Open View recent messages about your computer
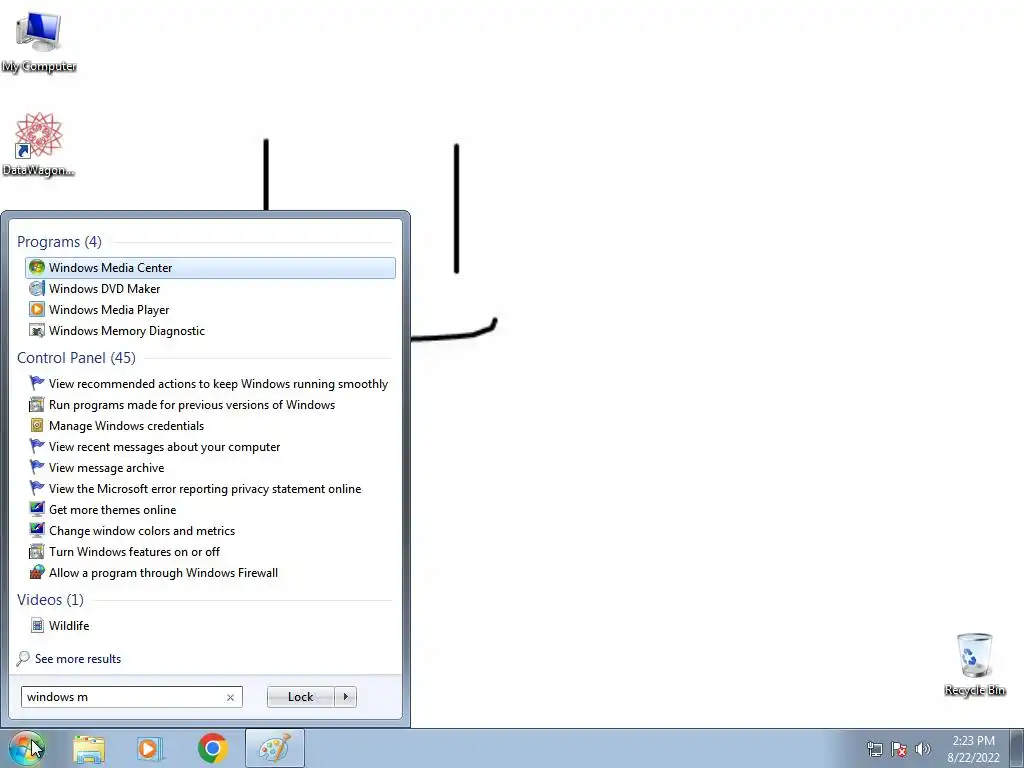 (x=210, y=447)
